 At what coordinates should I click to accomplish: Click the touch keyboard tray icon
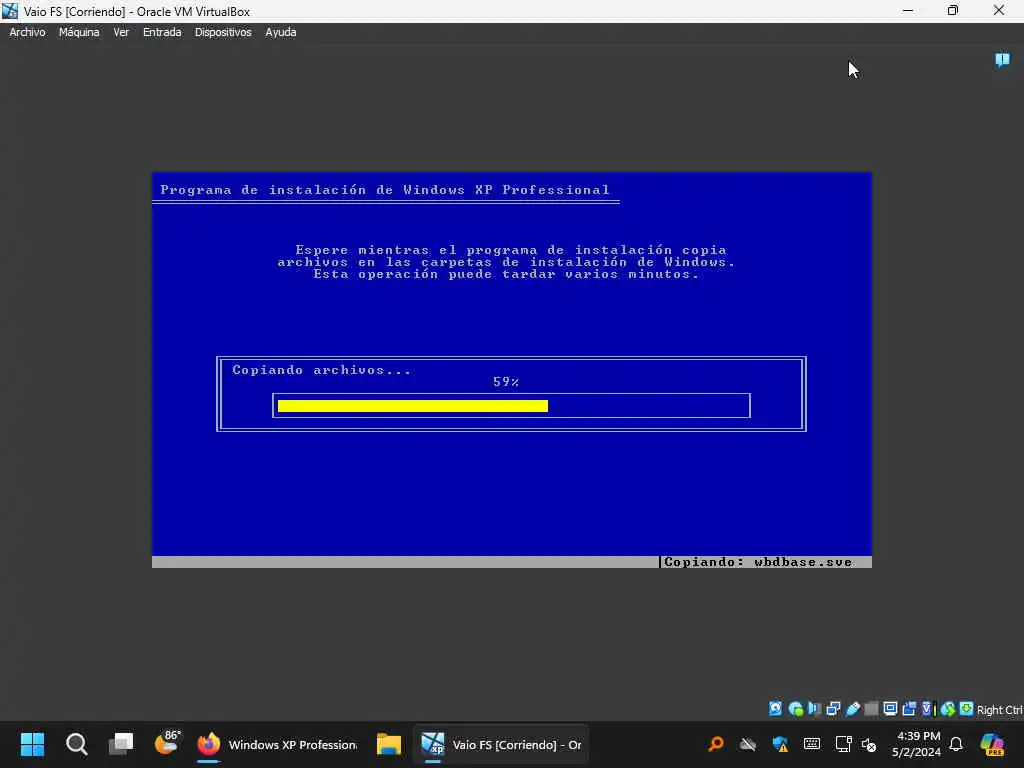coord(812,744)
